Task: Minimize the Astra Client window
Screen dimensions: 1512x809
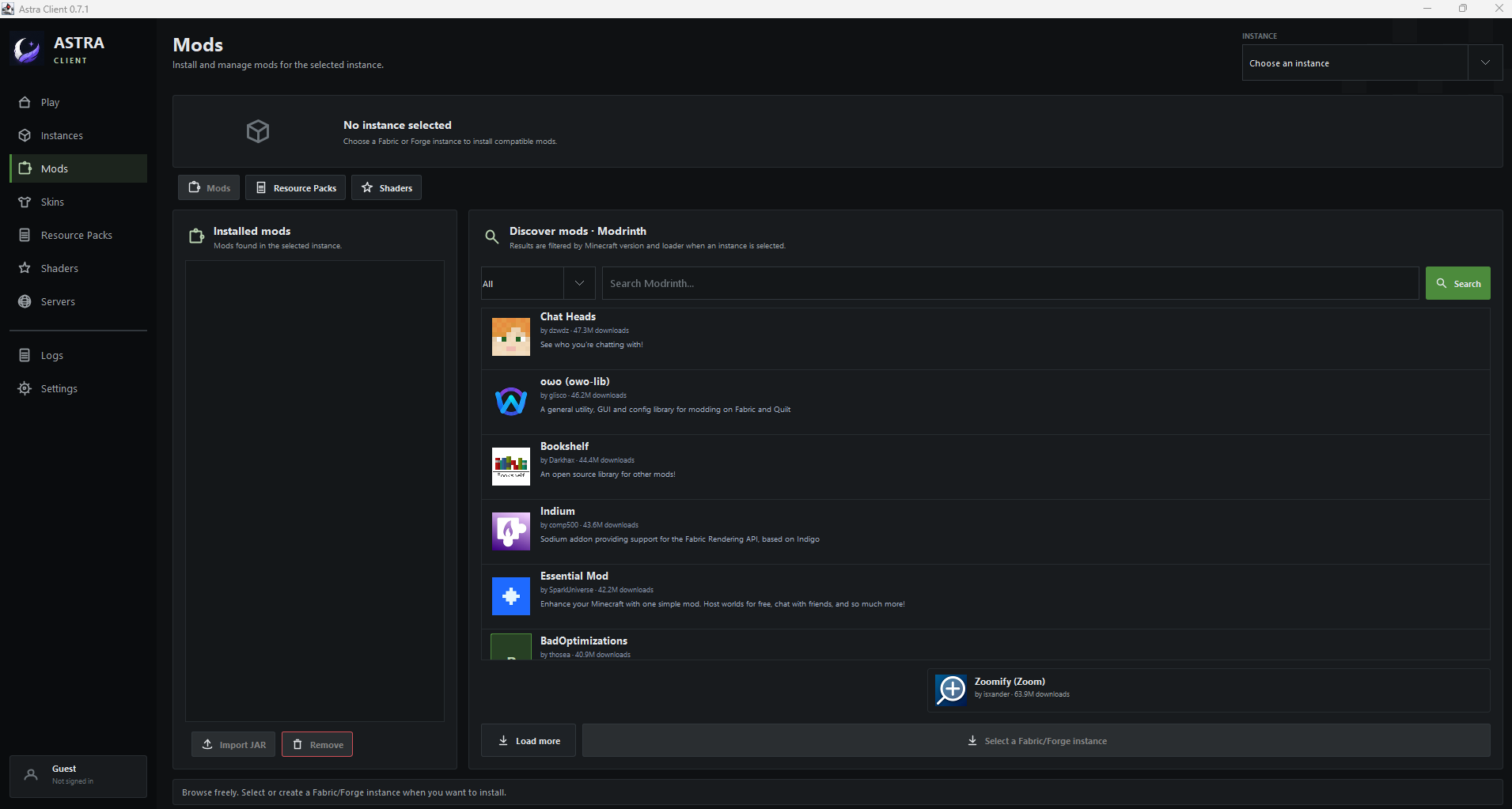Action: (1427, 9)
